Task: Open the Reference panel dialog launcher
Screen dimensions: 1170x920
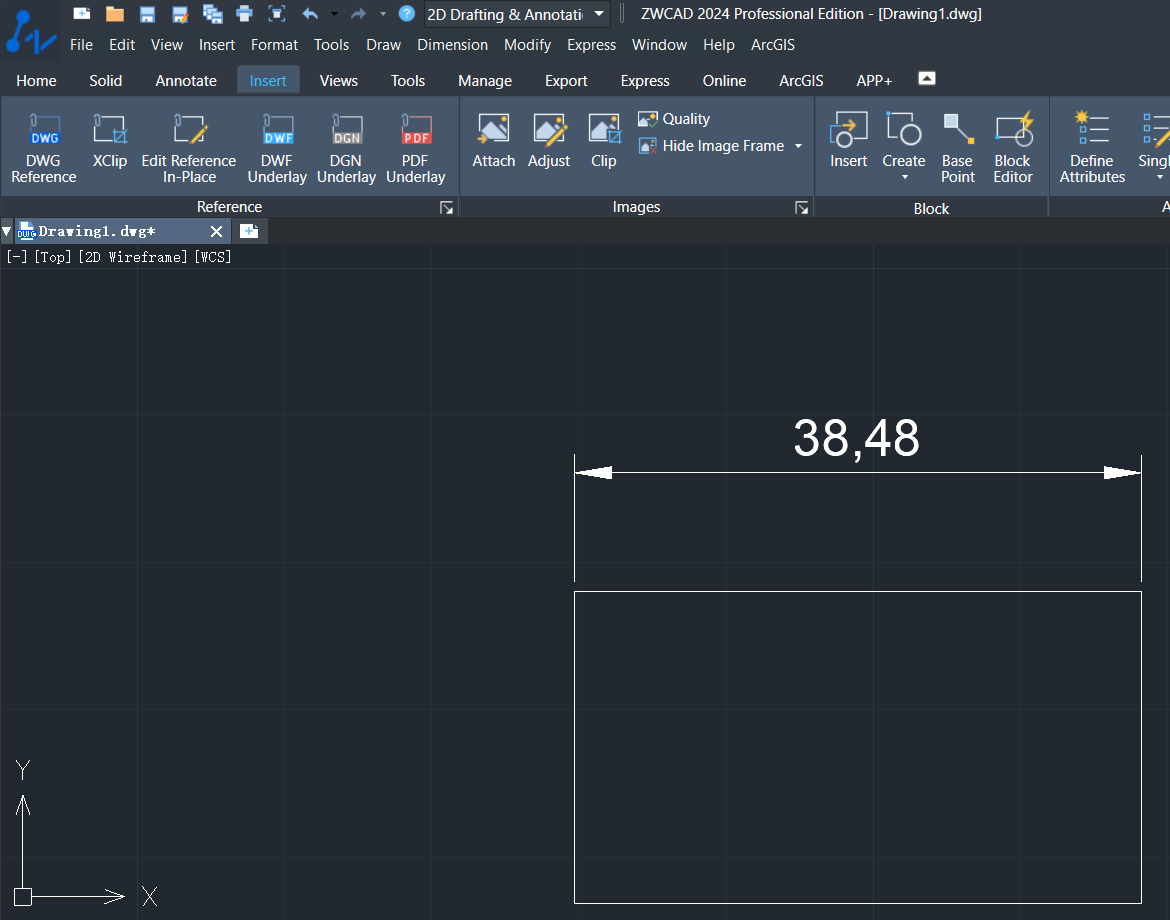Action: click(x=446, y=207)
